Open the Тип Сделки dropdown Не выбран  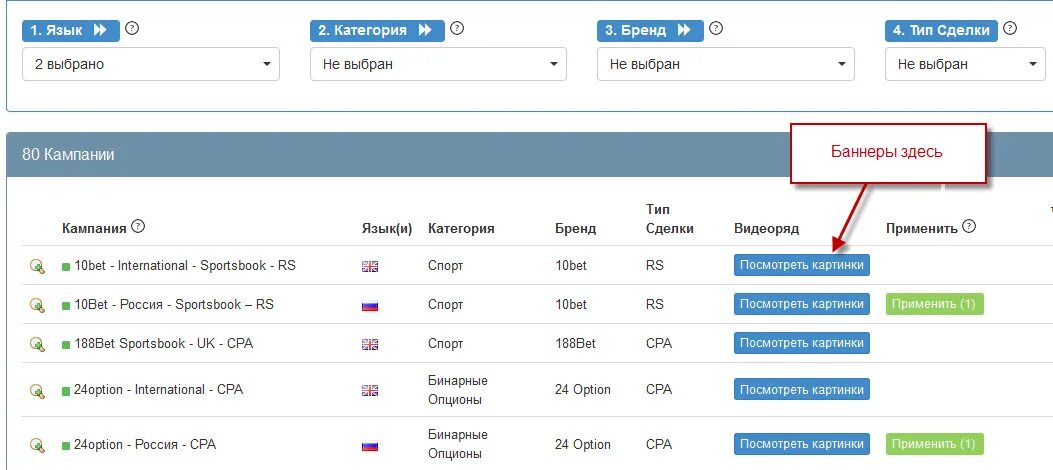[965, 64]
